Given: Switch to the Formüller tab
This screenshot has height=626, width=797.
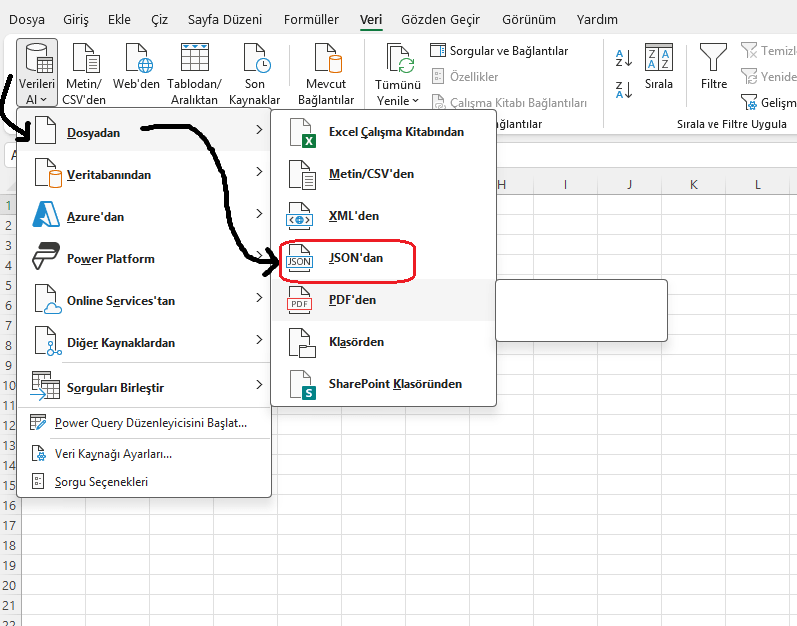Looking at the screenshot, I should [311, 19].
